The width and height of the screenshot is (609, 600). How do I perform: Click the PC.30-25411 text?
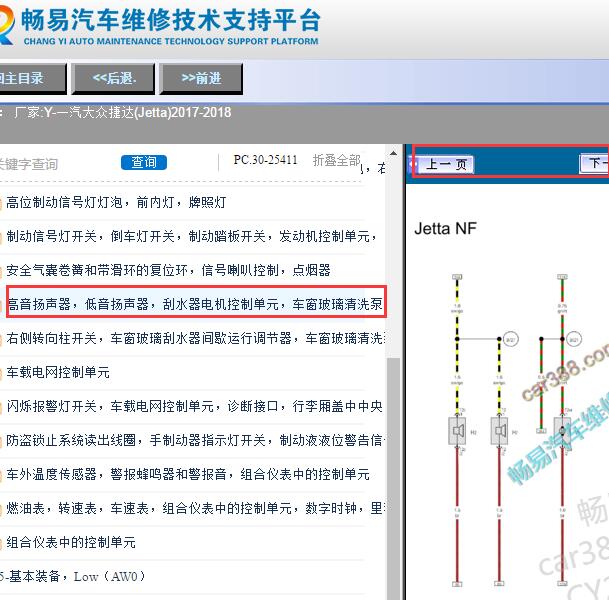265,160
